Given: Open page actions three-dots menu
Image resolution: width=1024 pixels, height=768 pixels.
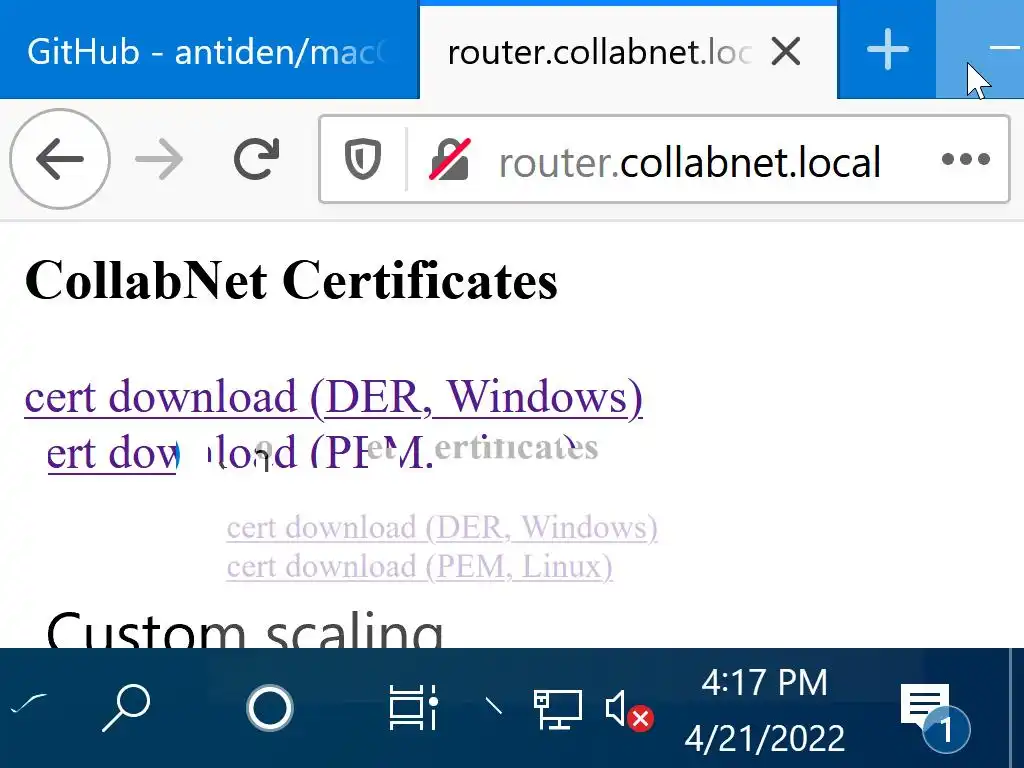Looking at the screenshot, I should 966,159.
